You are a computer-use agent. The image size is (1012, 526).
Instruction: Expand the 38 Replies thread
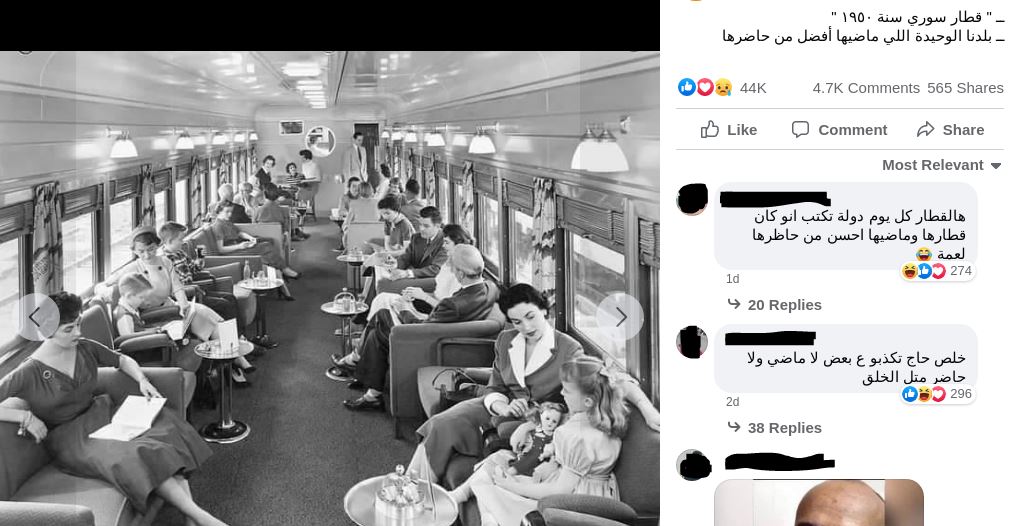(774, 428)
